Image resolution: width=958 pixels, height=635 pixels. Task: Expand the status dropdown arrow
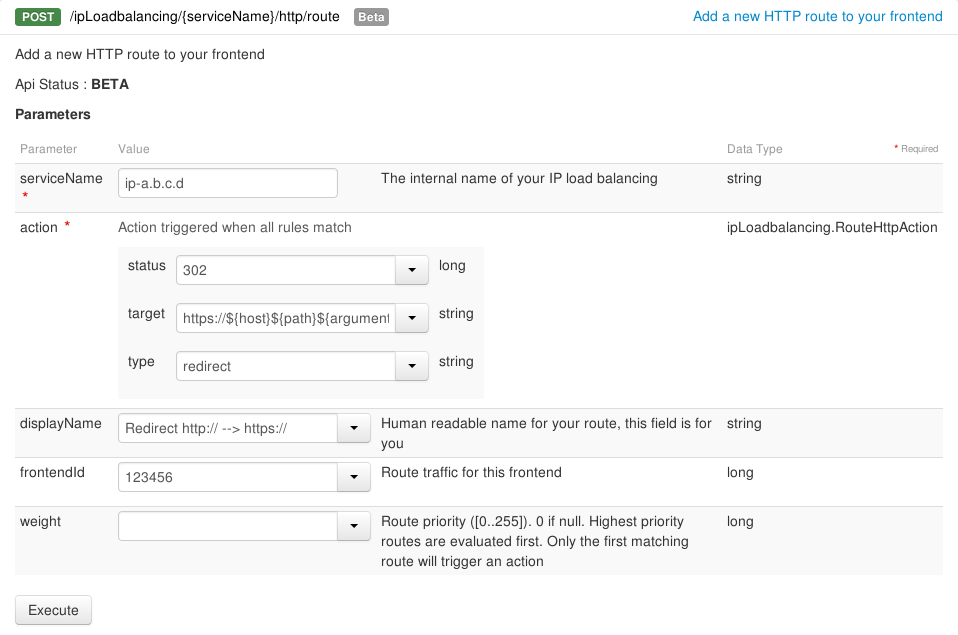point(412,270)
